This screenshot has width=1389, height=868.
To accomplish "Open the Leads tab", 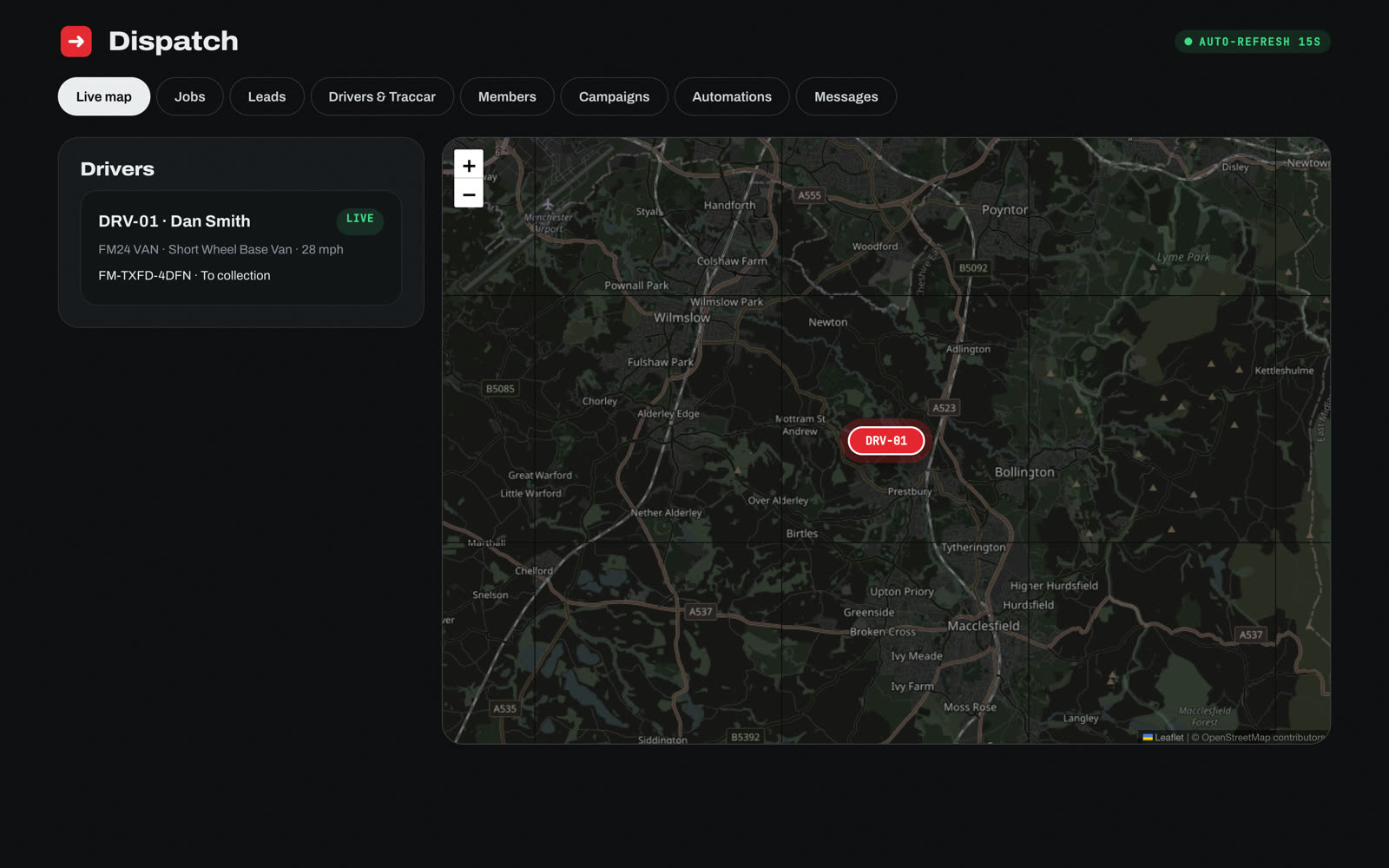I will click(267, 96).
